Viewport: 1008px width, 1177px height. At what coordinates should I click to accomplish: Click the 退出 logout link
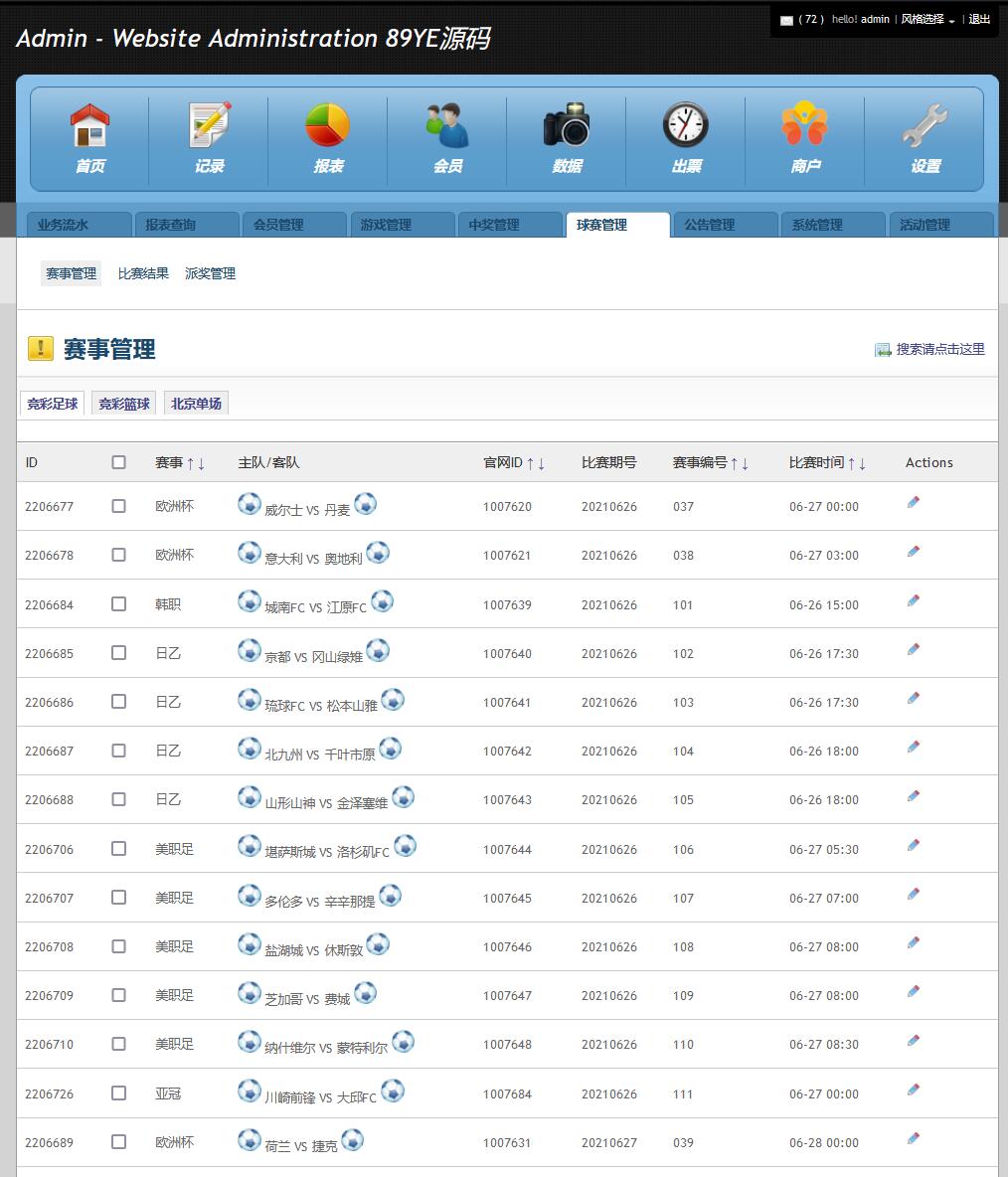click(979, 20)
